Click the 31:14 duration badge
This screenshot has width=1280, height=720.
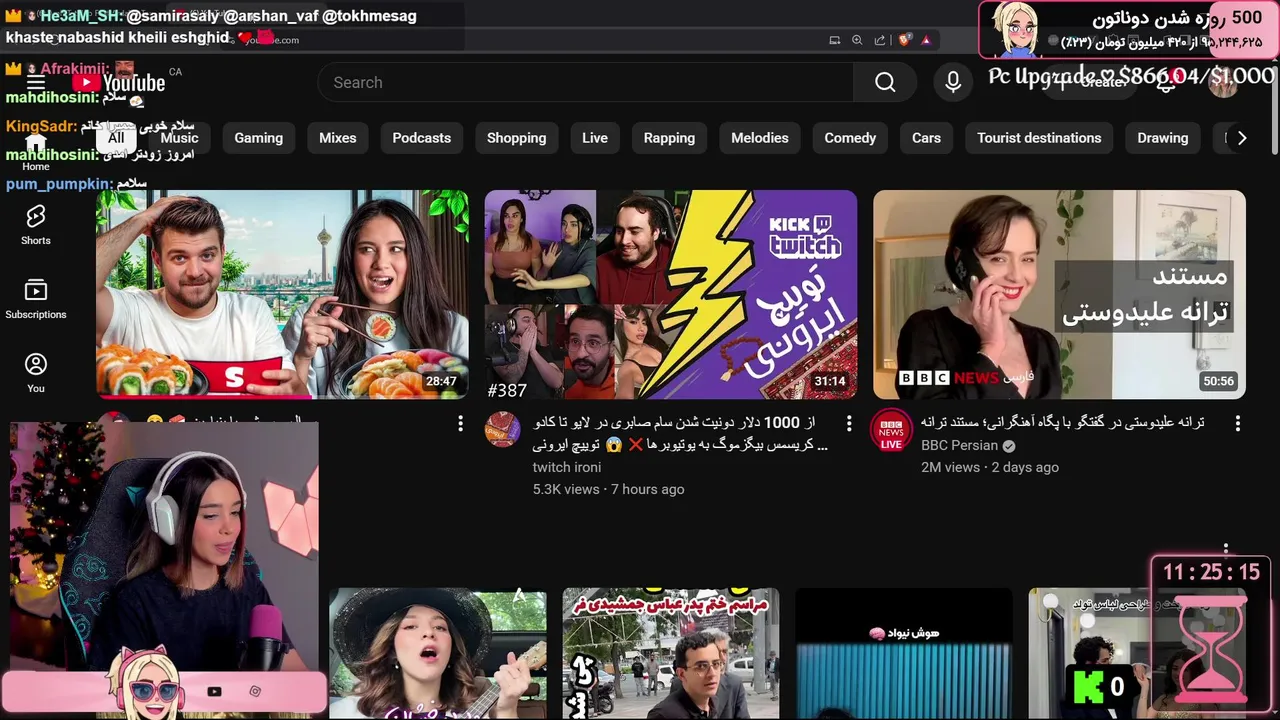(829, 381)
